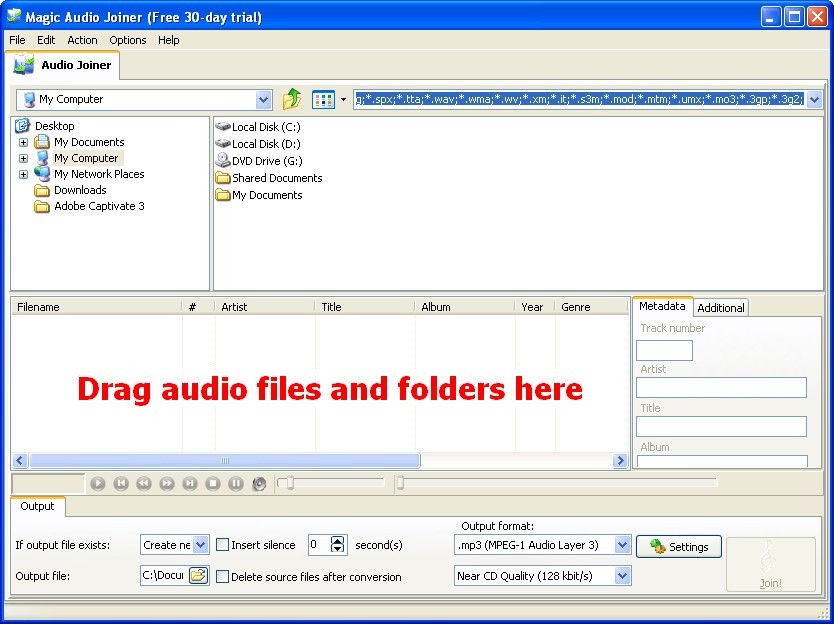Viewport: 834px width, 624px height.
Task: Open the Output format dropdown
Action: 622,545
